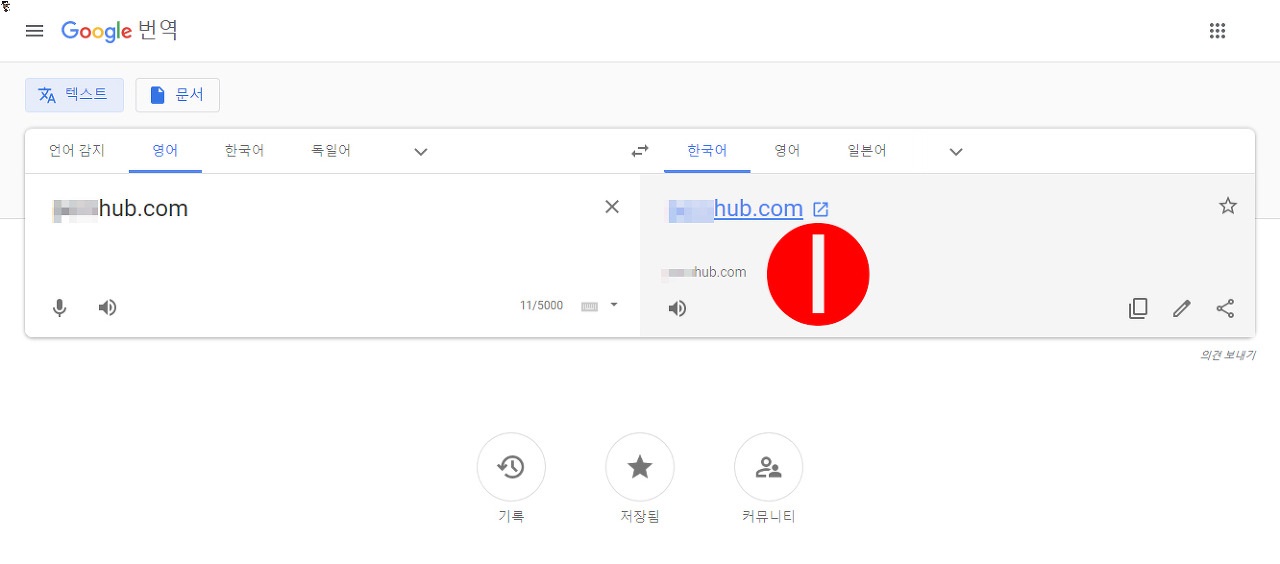Click the small transliteration text under translation
Image resolution: width=1280 pixels, height=564 pixels.
[x=705, y=272]
